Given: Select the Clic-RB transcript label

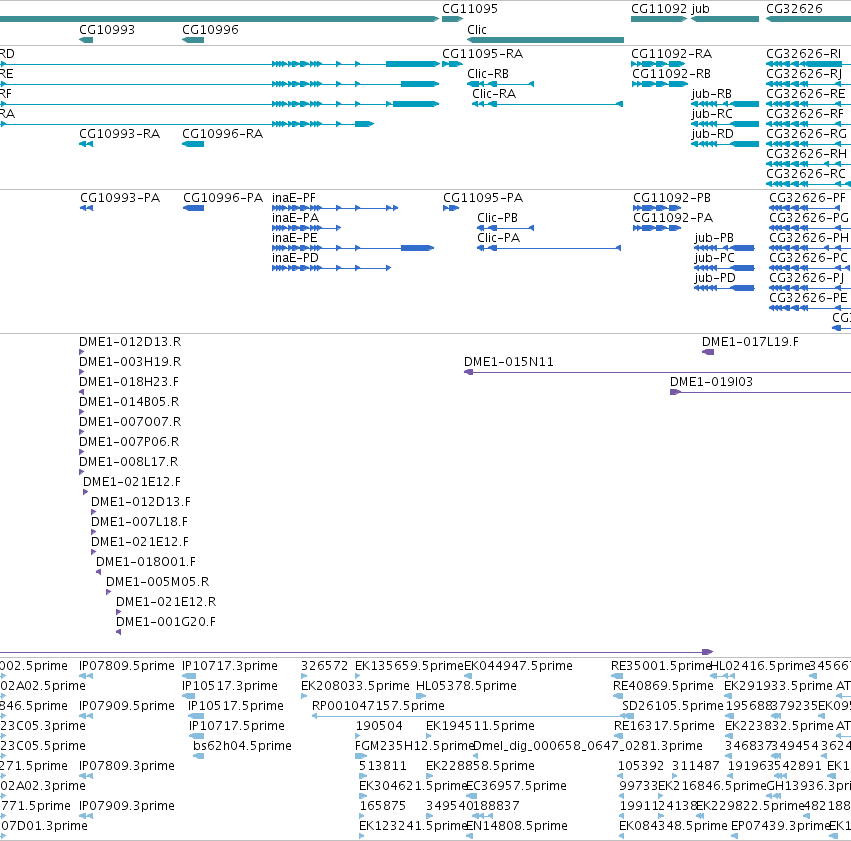Looking at the screenshot, I should coord(488,74).
